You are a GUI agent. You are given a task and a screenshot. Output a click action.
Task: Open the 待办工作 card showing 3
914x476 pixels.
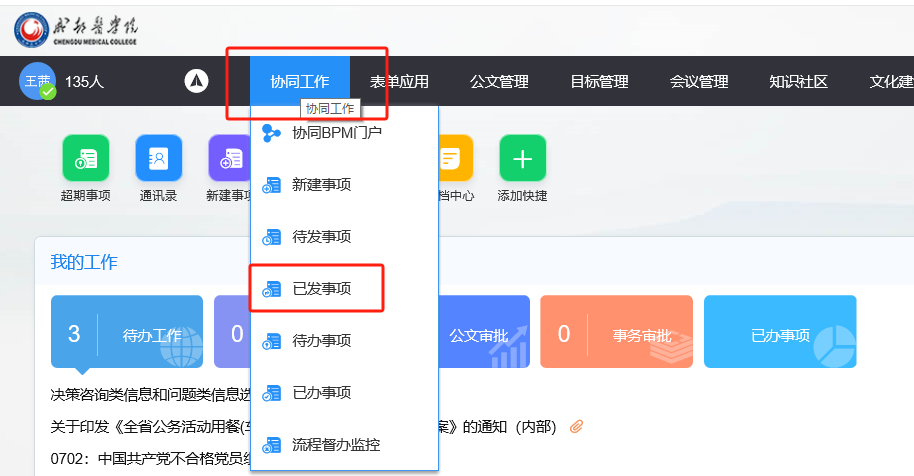[127, 334]
